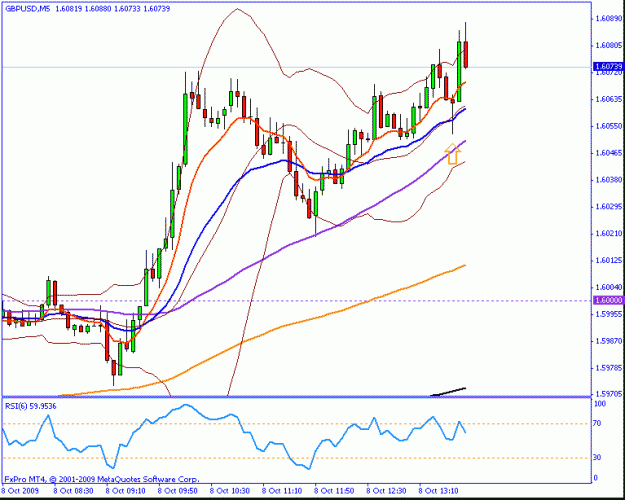Click the horizontal current price line at 1.60739
This screenshot has width=625, height=500.
(297, 67)
